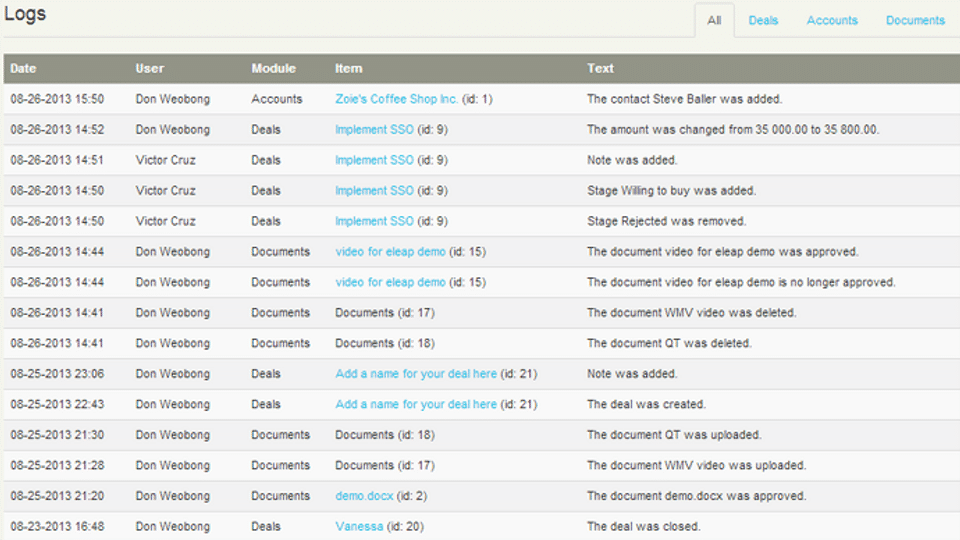This screenshot has height=540, width=960.
Task: Select the Accounts tab
Action: [832, 20]
